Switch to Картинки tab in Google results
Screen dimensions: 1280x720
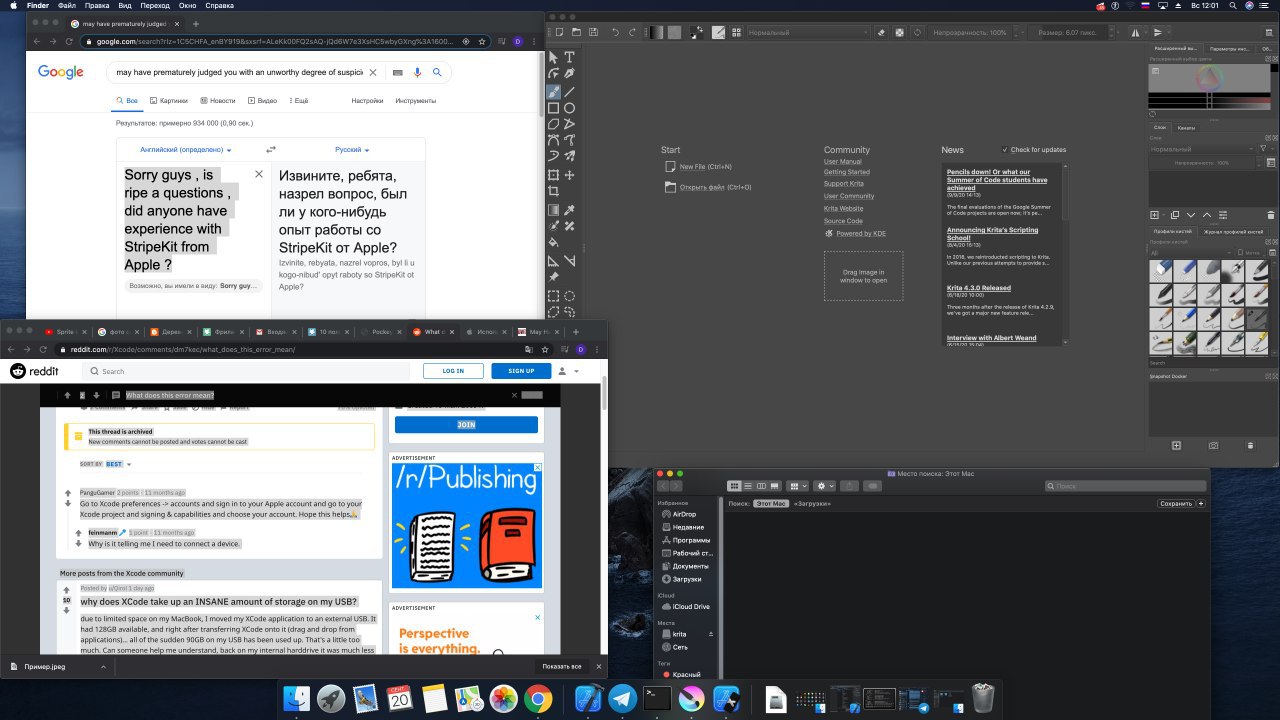coord(168,101)
